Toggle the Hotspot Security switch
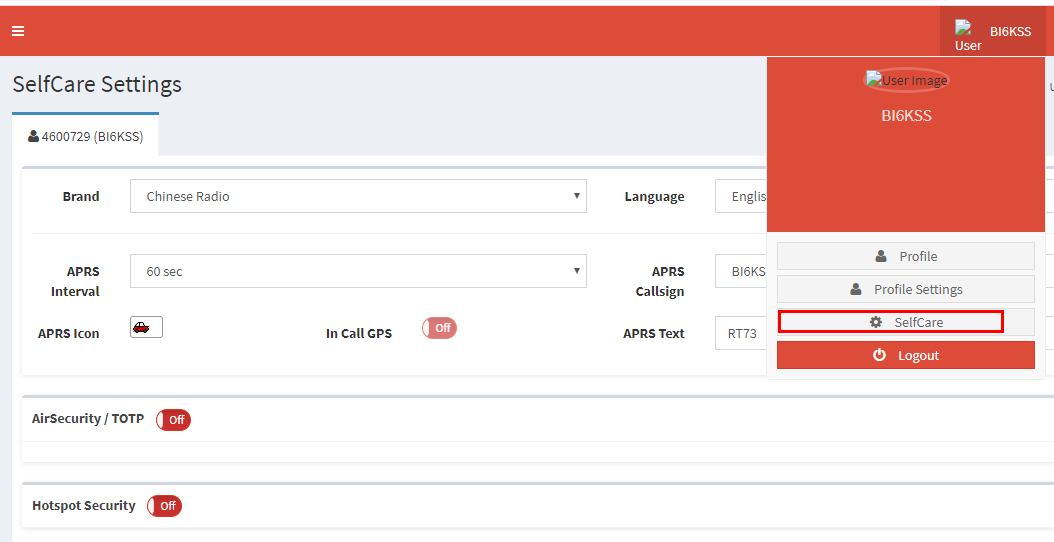Screen dimensions: 1054x542 tap(165, 506)
